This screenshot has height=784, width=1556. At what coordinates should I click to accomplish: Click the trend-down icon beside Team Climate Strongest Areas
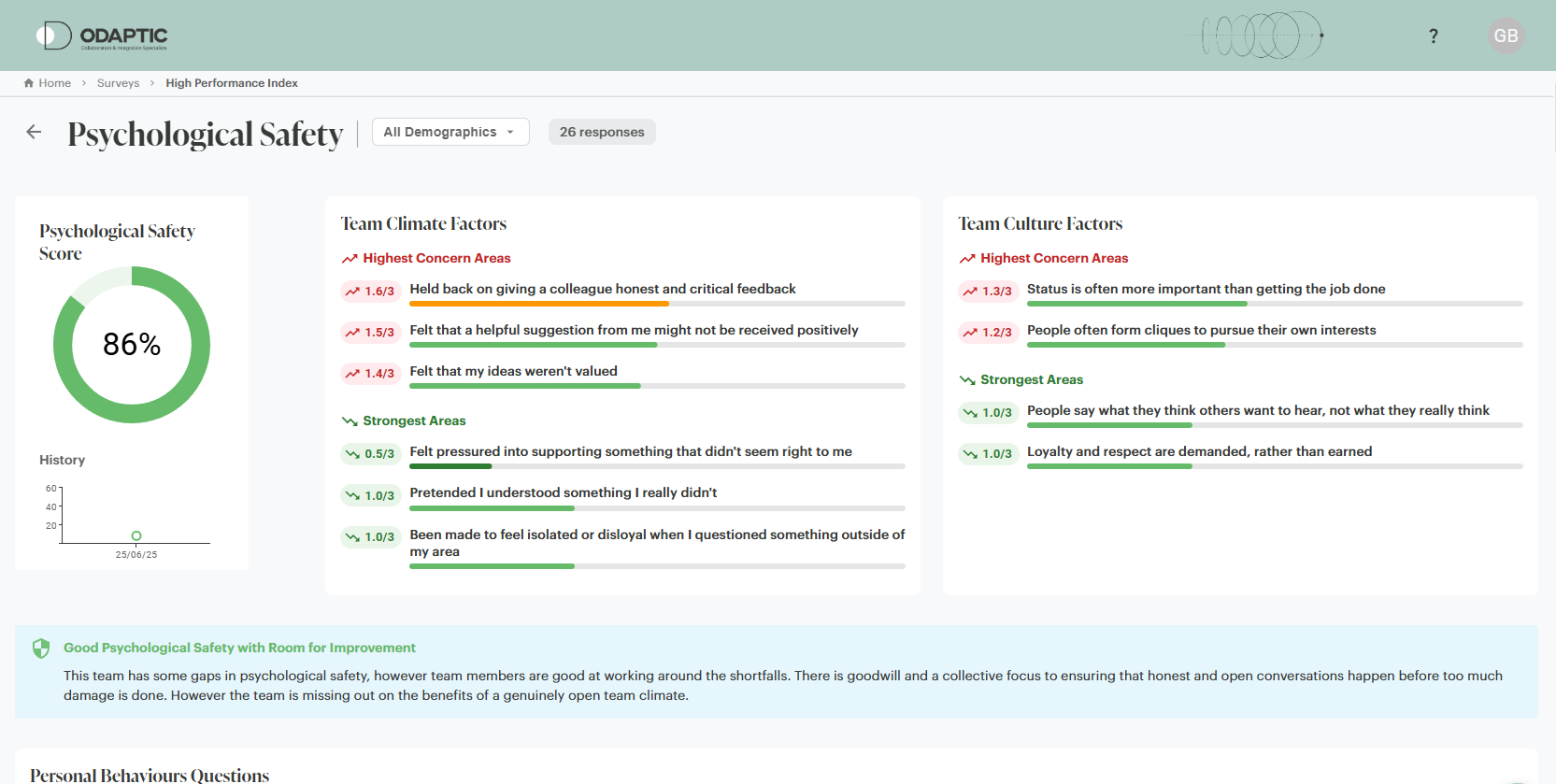click(x=350, y=421)
